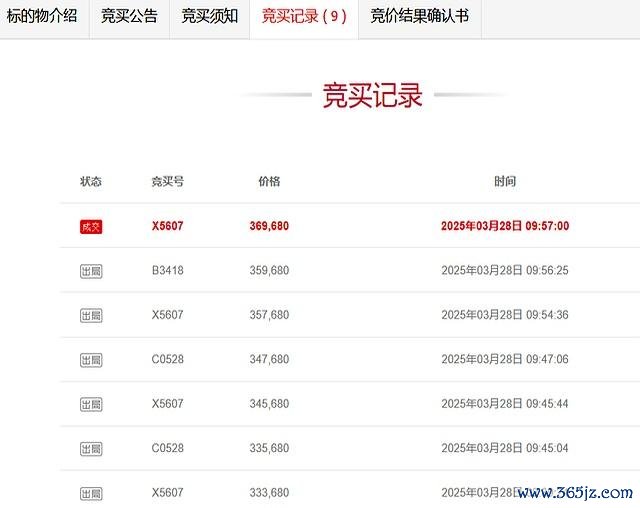Select bidder number B3418

tap(167, 270)
